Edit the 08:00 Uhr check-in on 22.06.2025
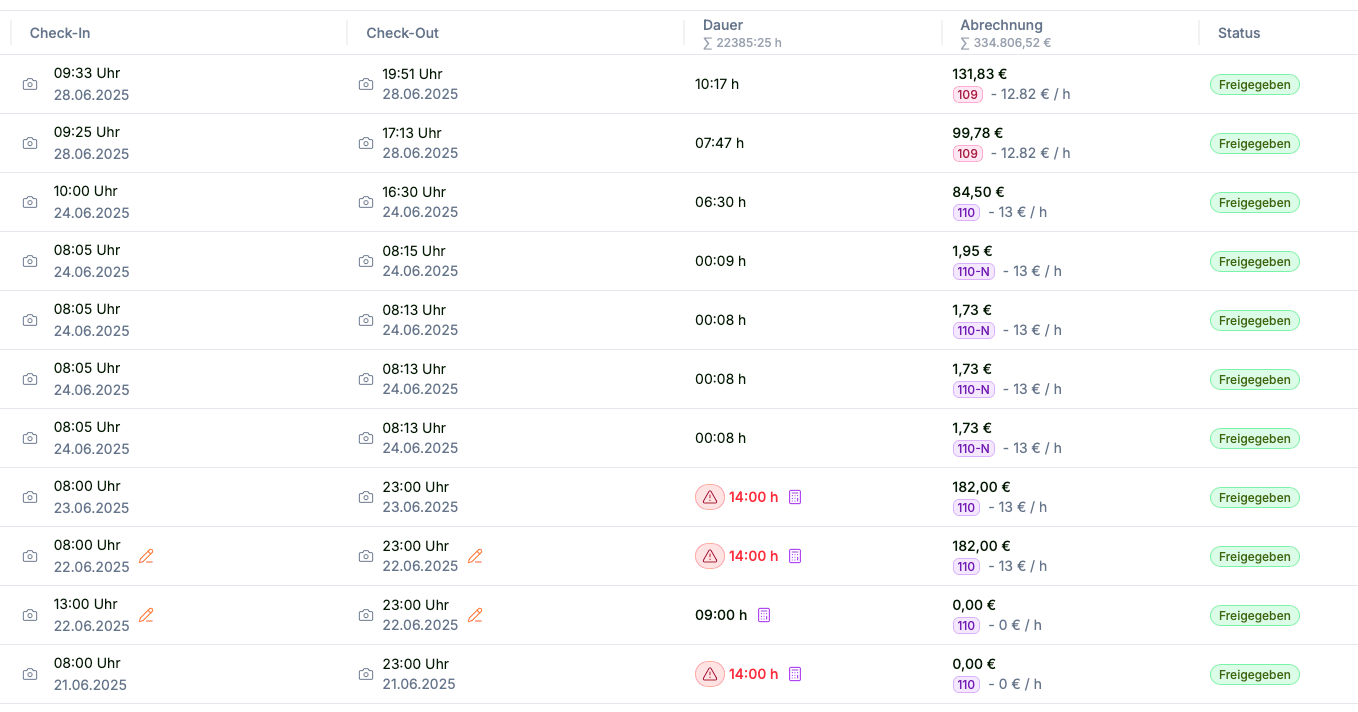 coord(146,556)
